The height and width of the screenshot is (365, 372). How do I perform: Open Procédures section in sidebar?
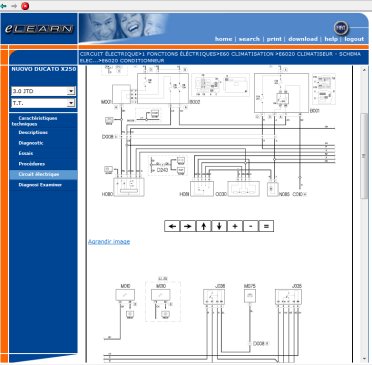(x=32, y=164)
